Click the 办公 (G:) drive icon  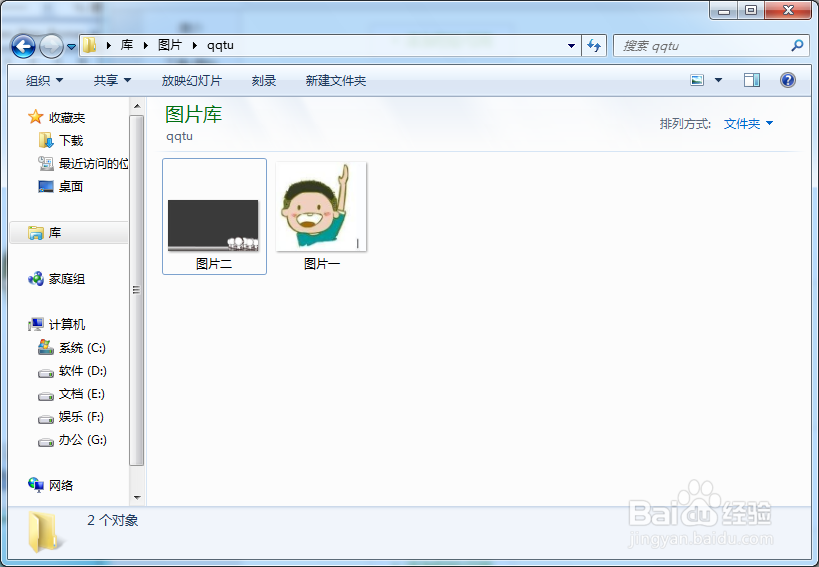tap(46, 442)
